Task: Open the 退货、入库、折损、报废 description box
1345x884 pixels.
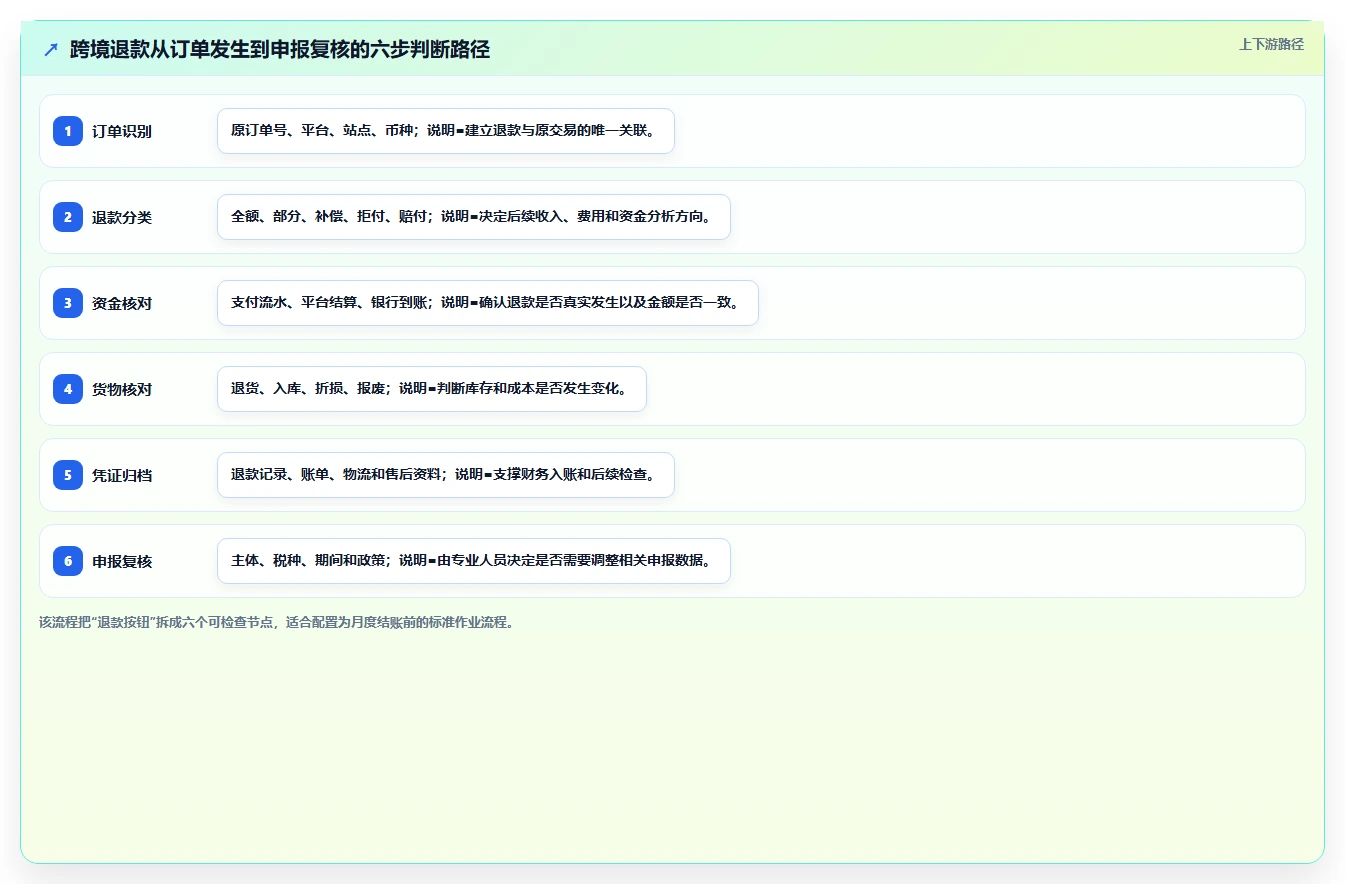Action: click(x=432, y=389)
